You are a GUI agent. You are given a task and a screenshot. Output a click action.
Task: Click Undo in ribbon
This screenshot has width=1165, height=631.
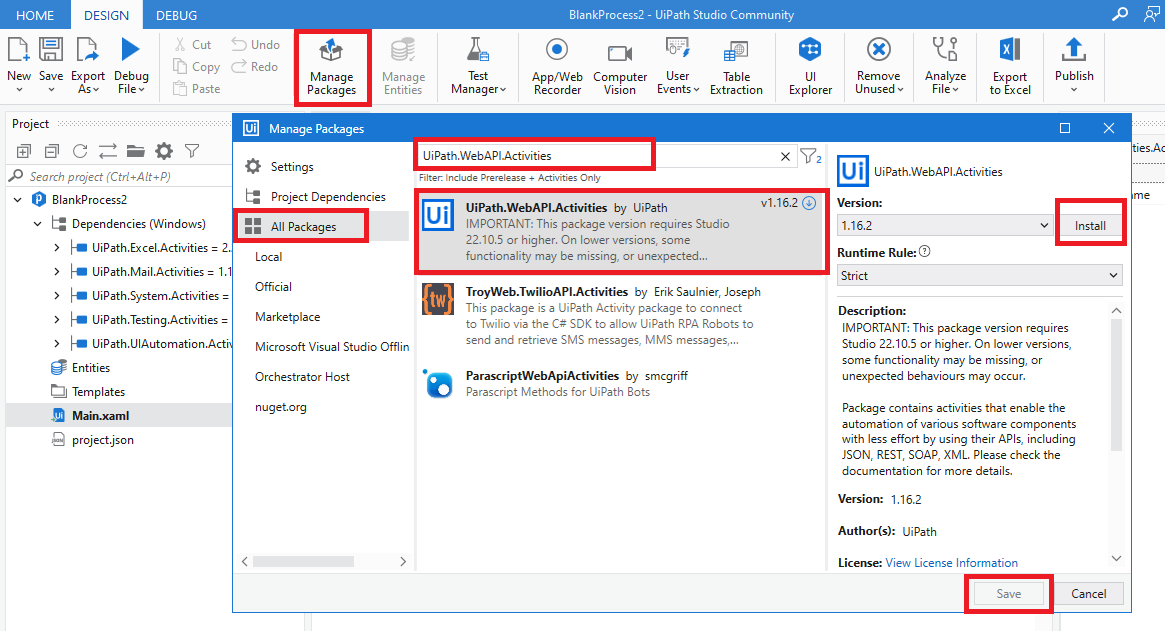[x=256, y=45]
